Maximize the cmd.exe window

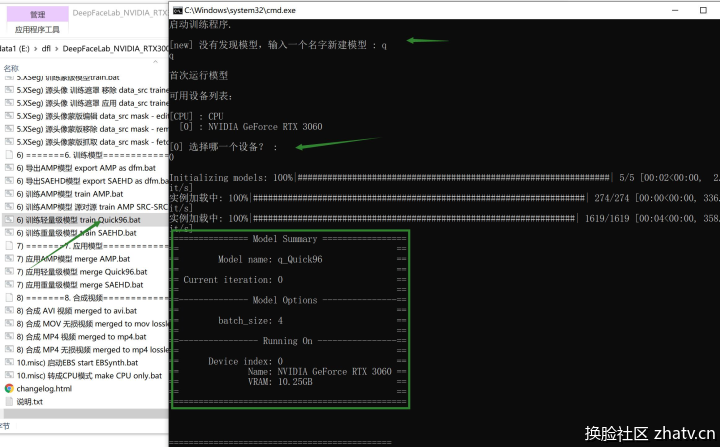click(703, 10)
